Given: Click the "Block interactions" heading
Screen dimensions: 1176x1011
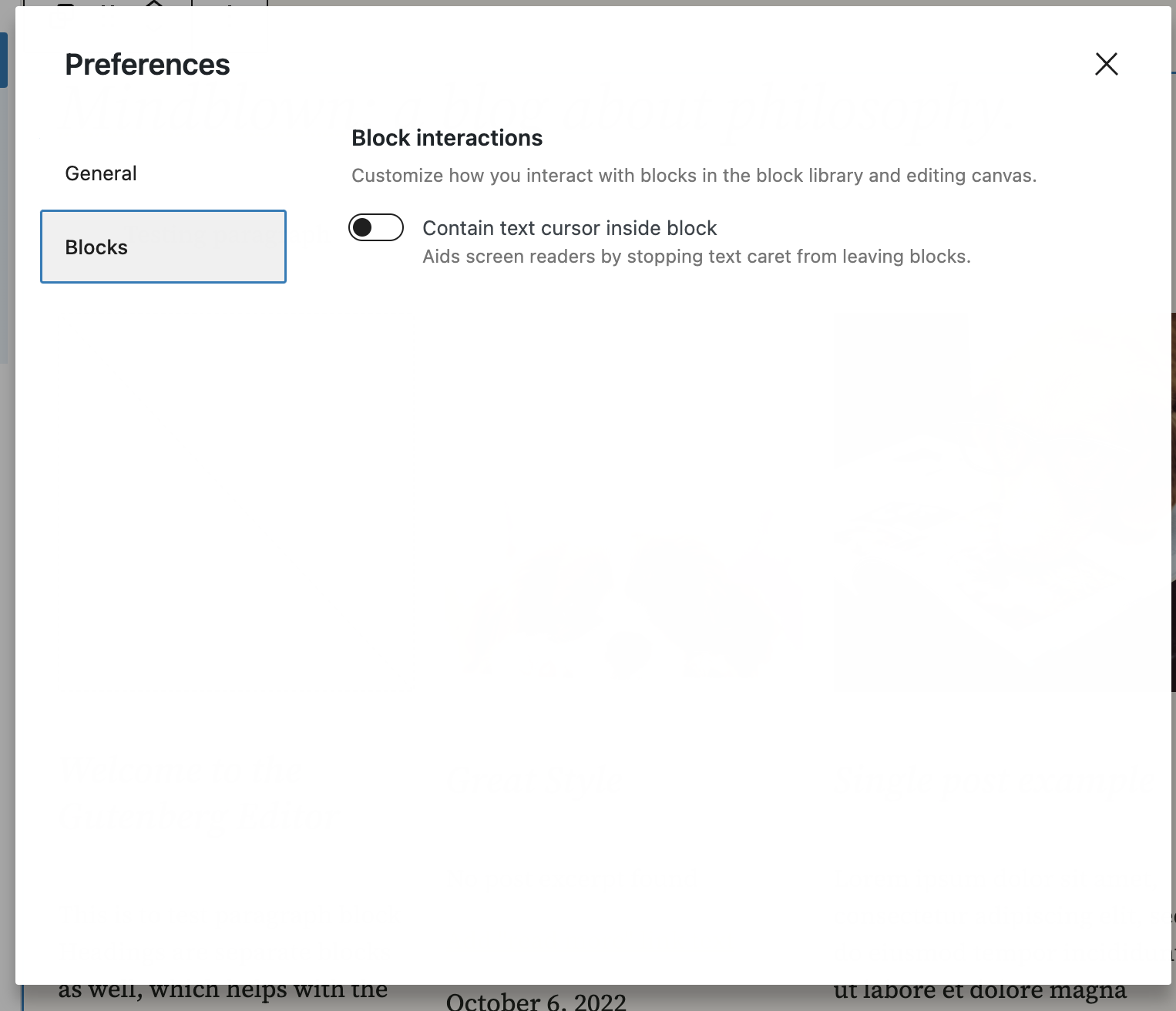Looking at the screenshot, I should [x=448, y=137].
